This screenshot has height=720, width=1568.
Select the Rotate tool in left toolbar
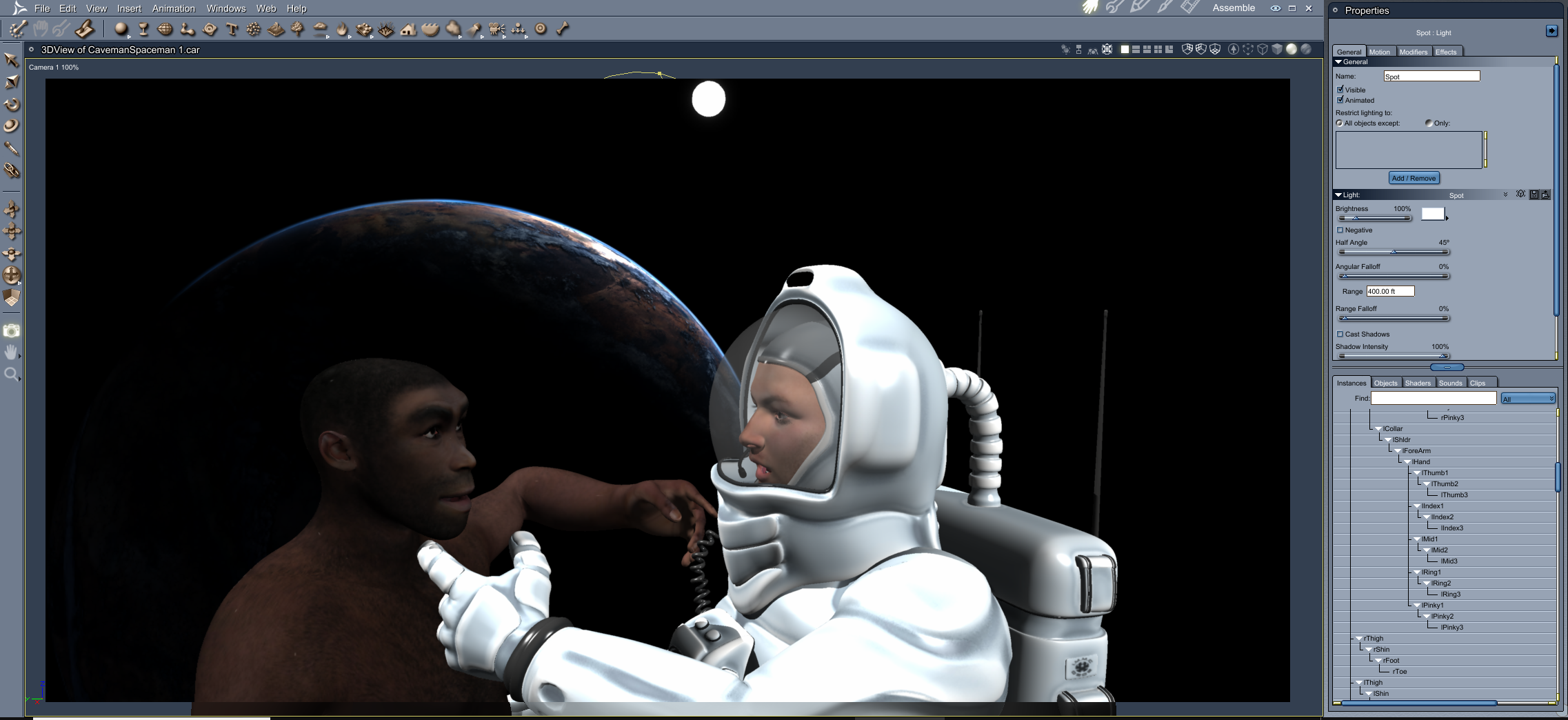tap(11, 104)
